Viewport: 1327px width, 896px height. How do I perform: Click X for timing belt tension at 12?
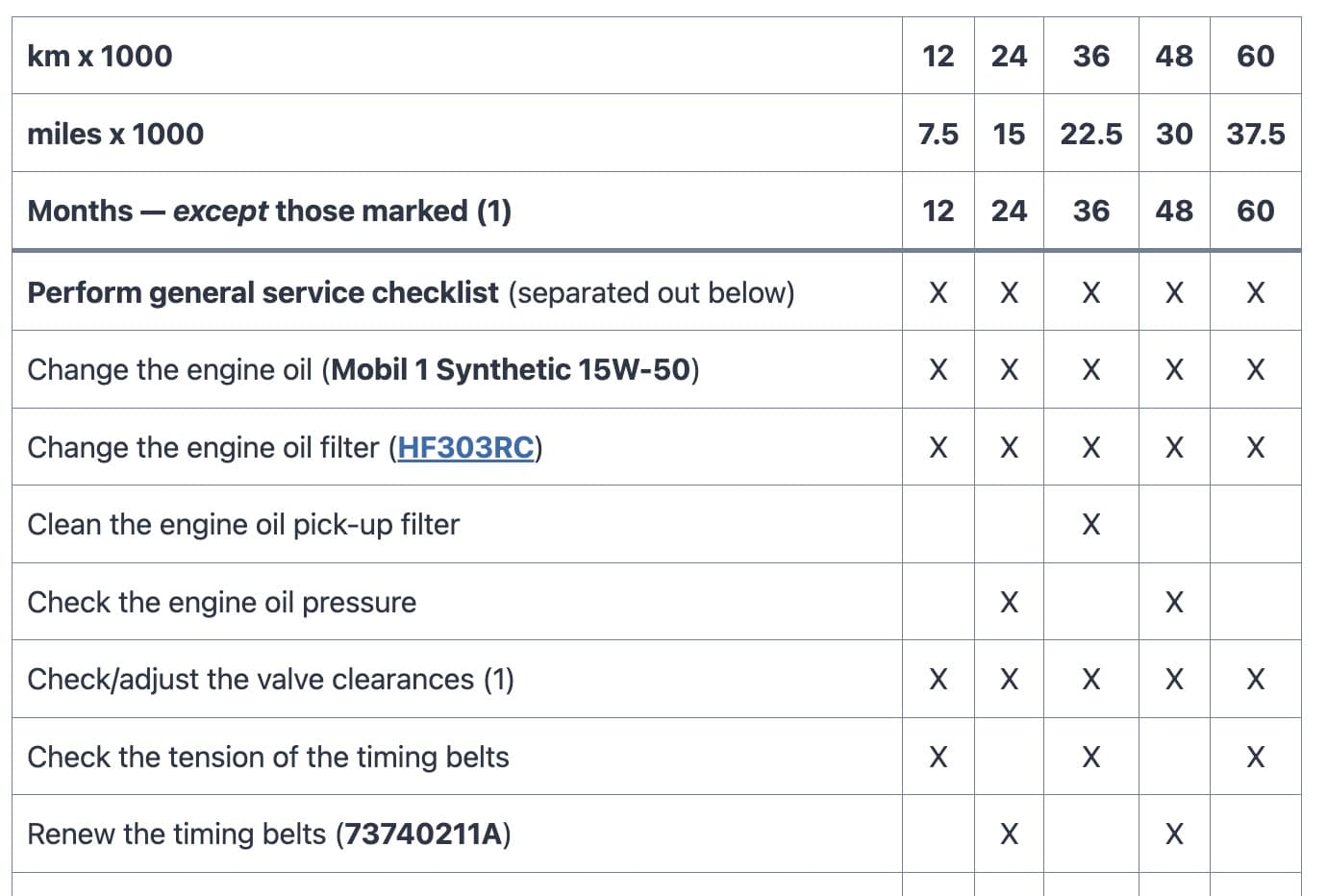pos(939,757)
